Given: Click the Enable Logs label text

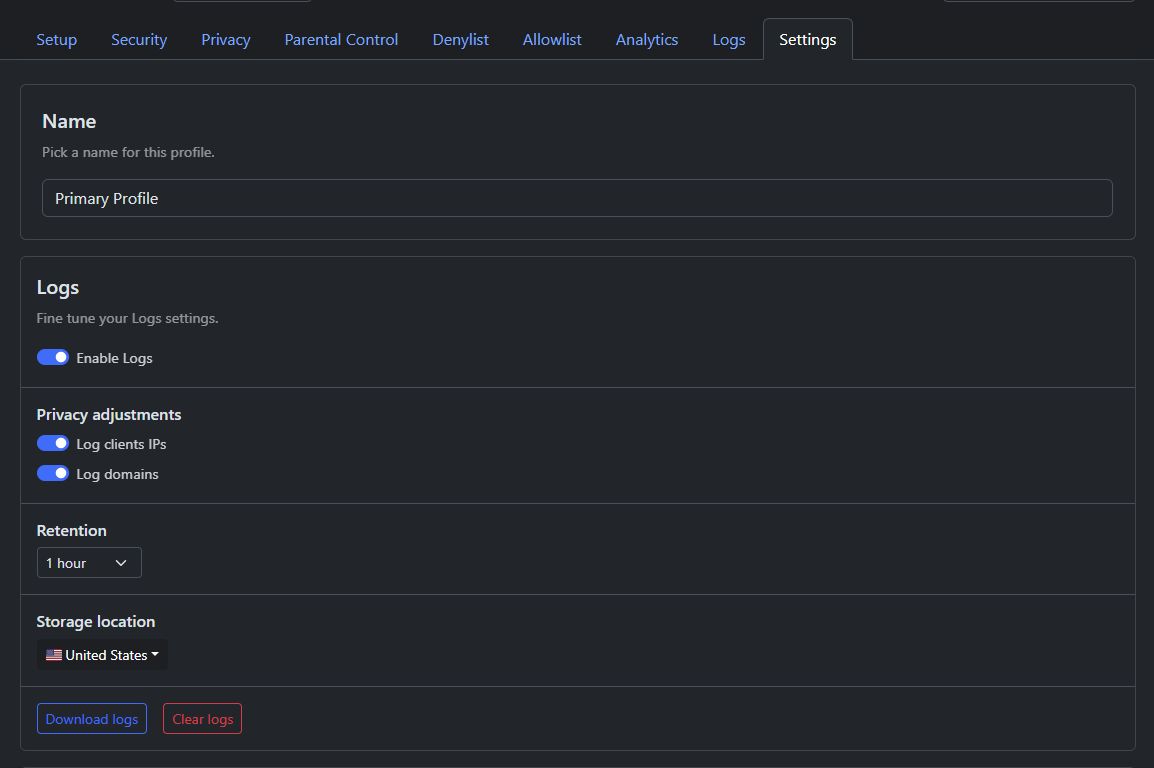Looking at the screenshot, I should point(114,358).
